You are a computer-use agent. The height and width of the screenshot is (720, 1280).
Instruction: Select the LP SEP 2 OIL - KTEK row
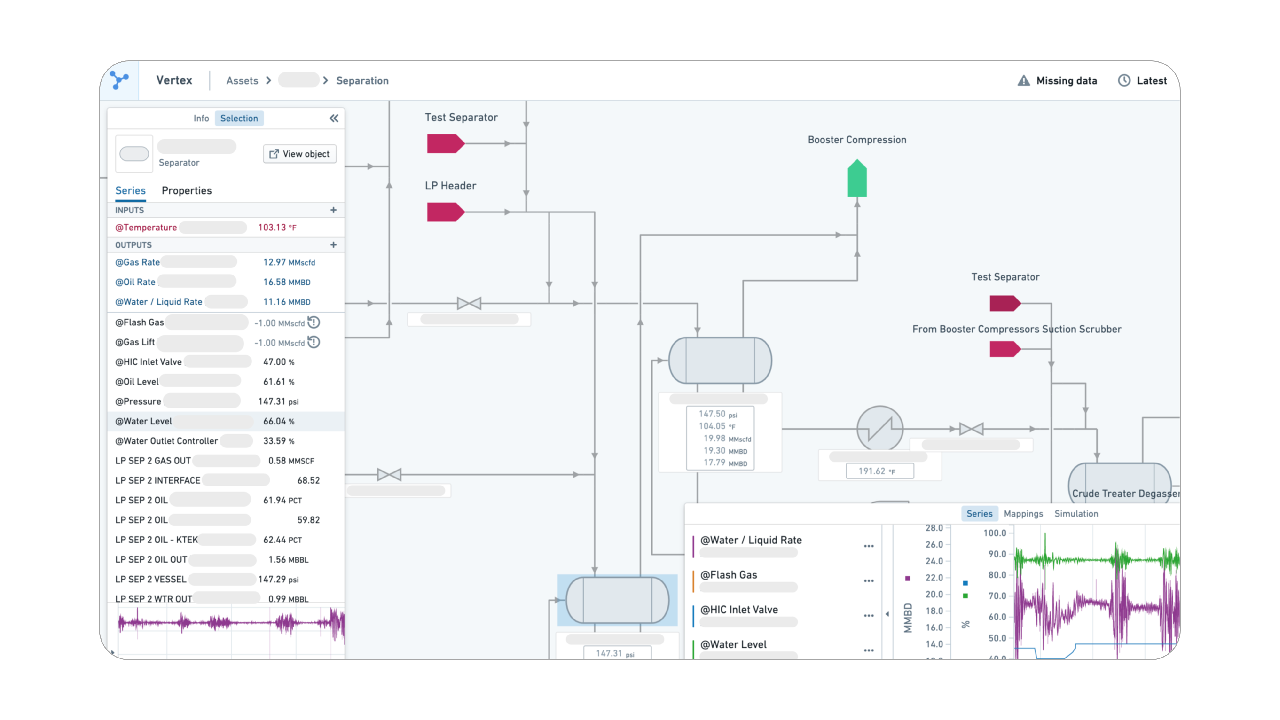click(x=226, y=540)
